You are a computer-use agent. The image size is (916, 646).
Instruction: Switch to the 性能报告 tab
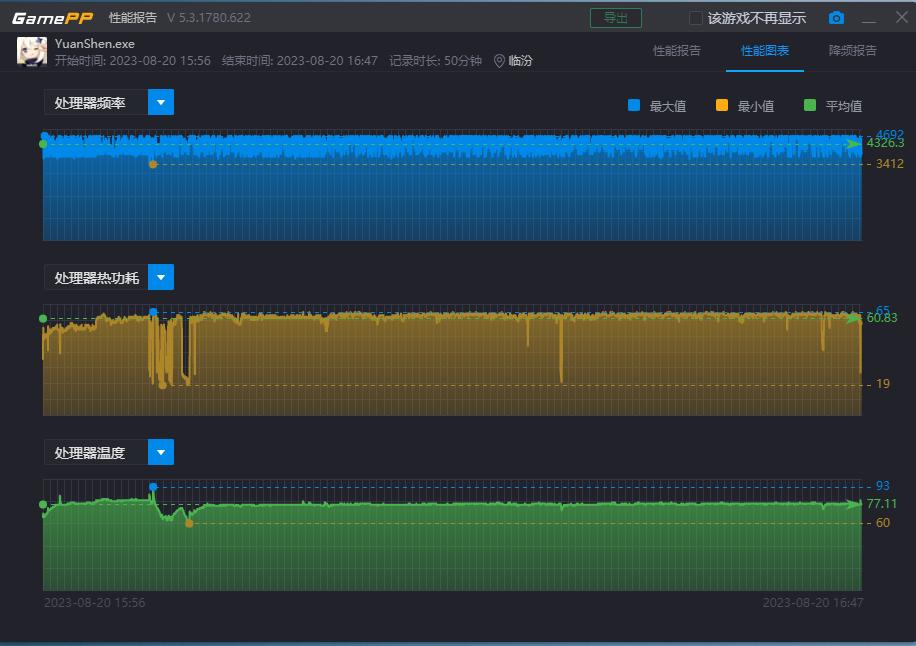click(x=677, y=51)
